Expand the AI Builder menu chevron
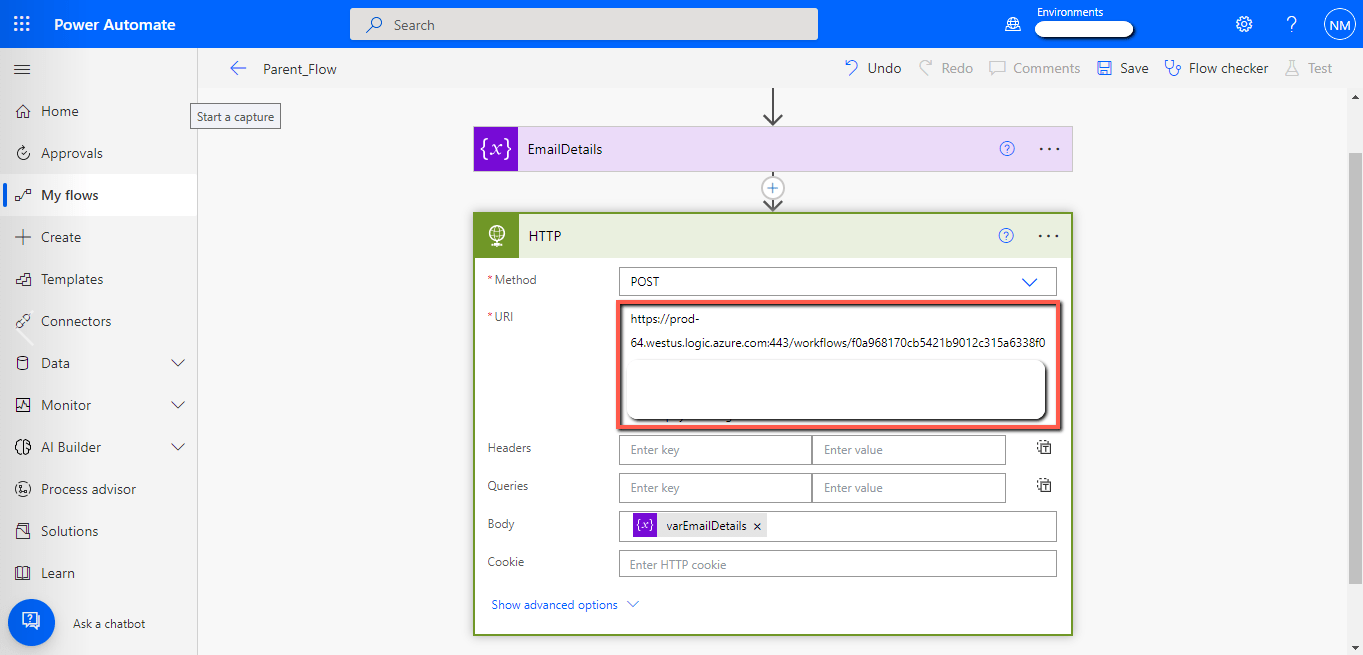Image resolution: width=1363 pixels, height=655 pixels. pos(179,447)
